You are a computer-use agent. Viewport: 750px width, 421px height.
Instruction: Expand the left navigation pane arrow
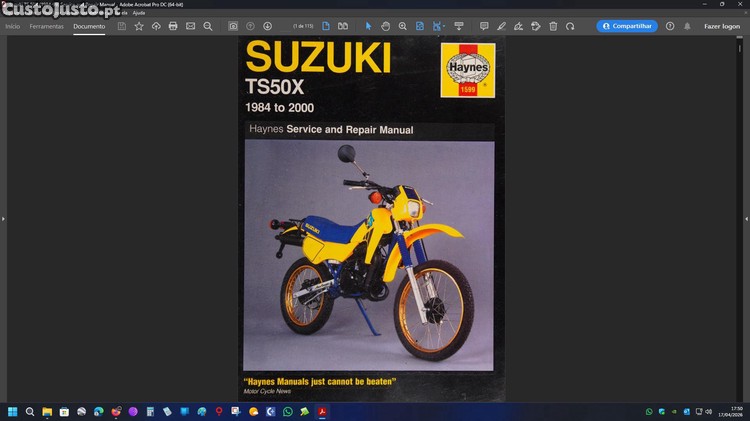[x=3, y=219]
